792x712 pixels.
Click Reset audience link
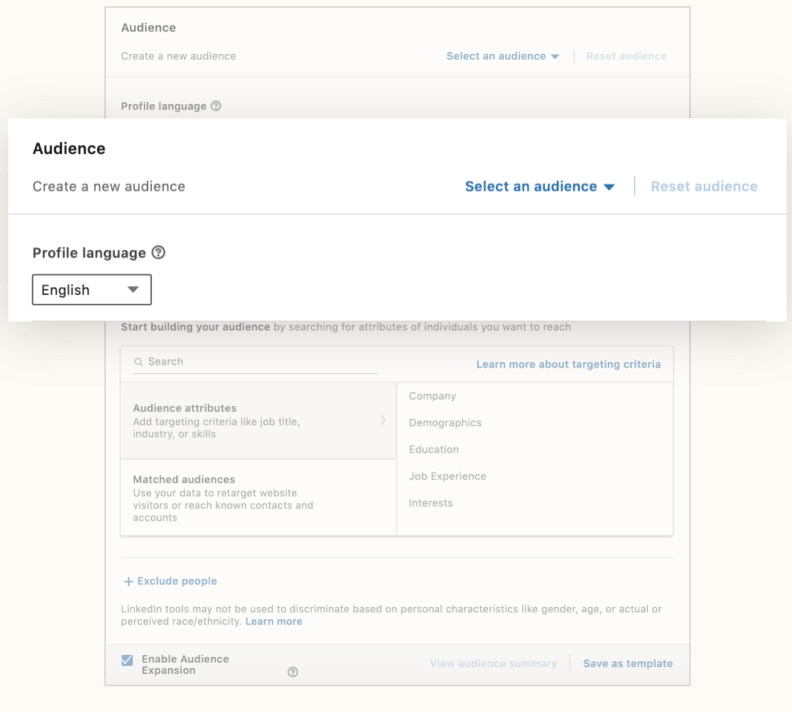[704, 186]
